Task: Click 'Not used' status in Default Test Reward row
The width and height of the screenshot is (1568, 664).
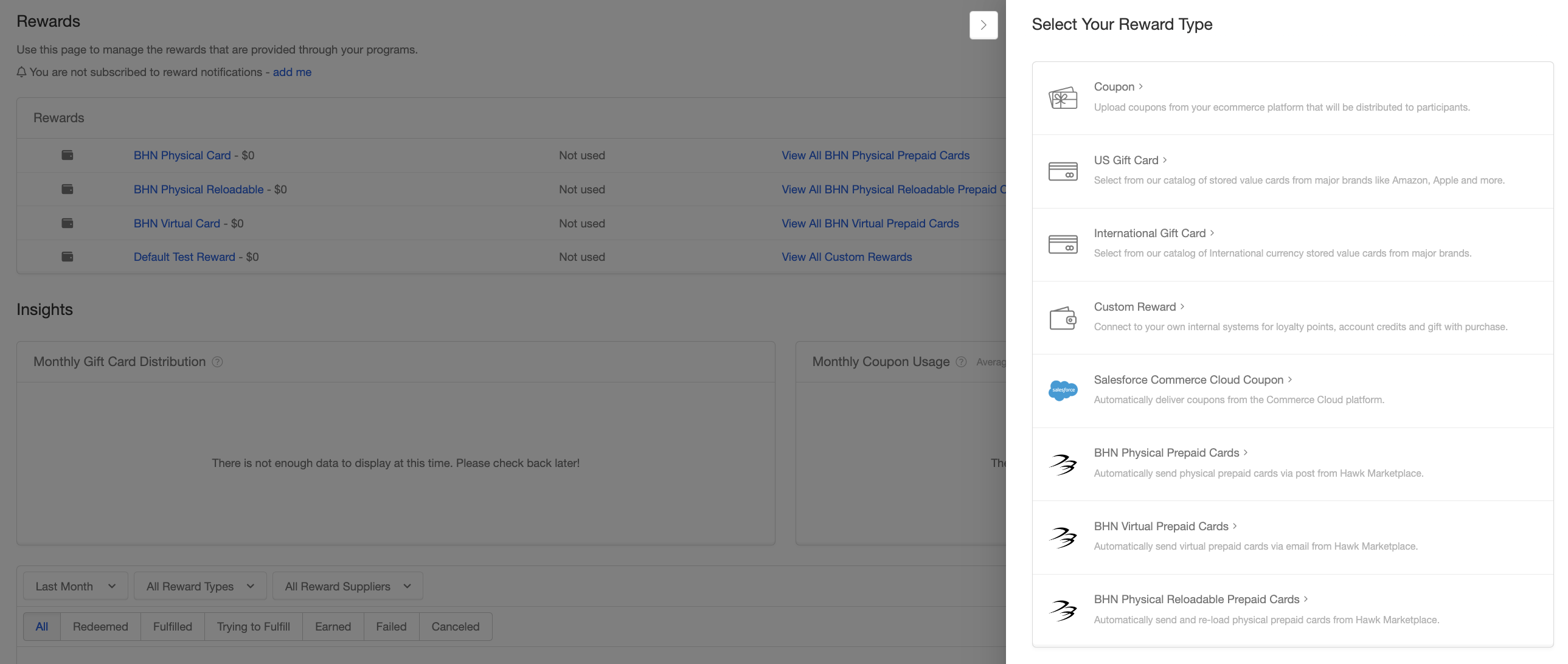Action: point(582,257)
